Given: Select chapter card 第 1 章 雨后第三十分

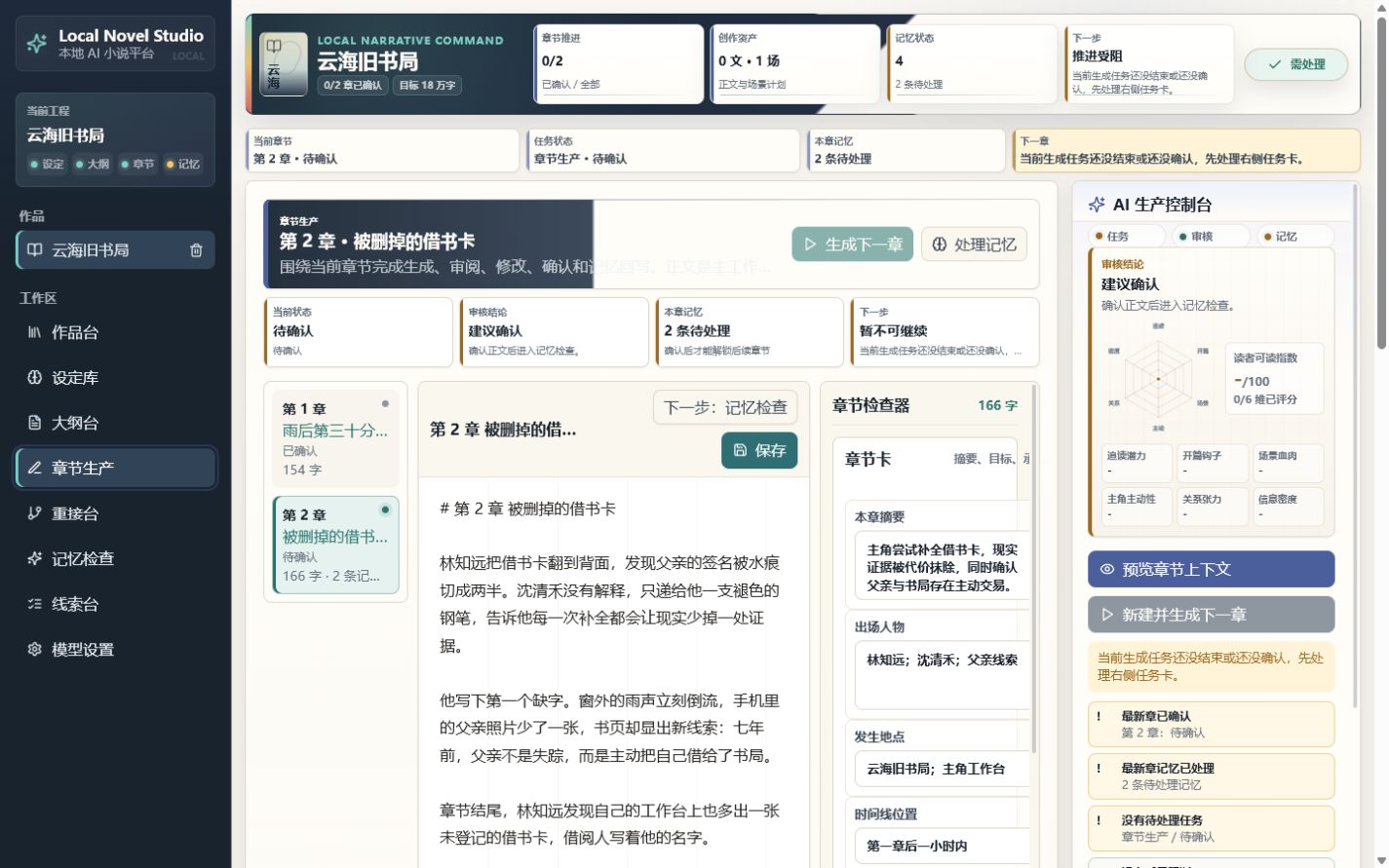Looking at the screenshot, I should click(335, 437).
